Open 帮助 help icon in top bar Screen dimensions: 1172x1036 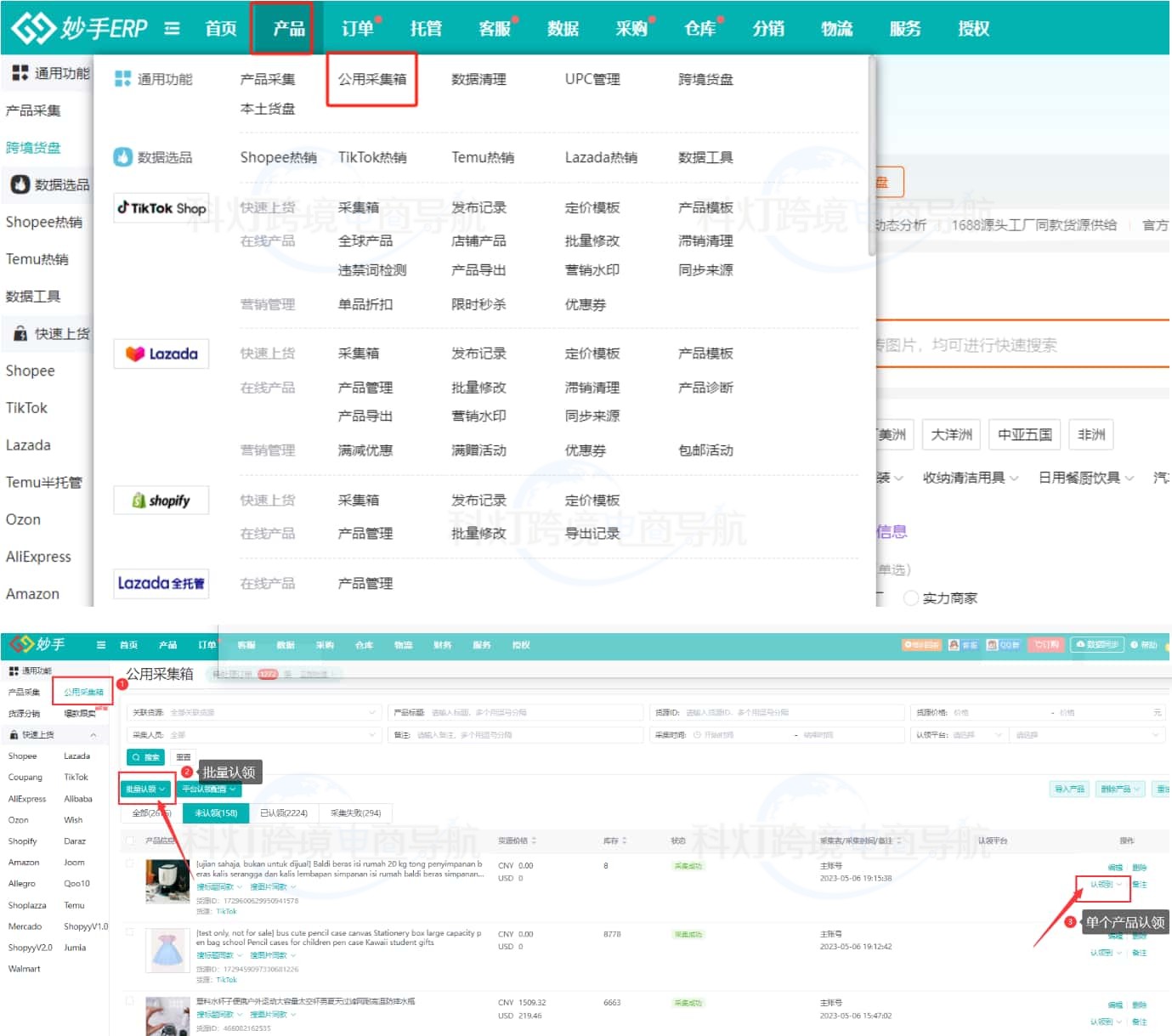1144,645
